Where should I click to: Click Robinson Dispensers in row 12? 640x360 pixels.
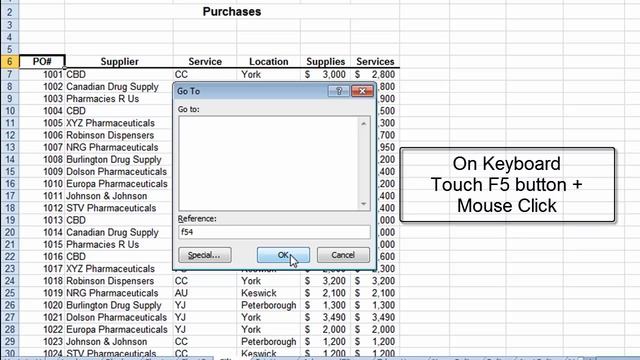[x=110, y=135]
